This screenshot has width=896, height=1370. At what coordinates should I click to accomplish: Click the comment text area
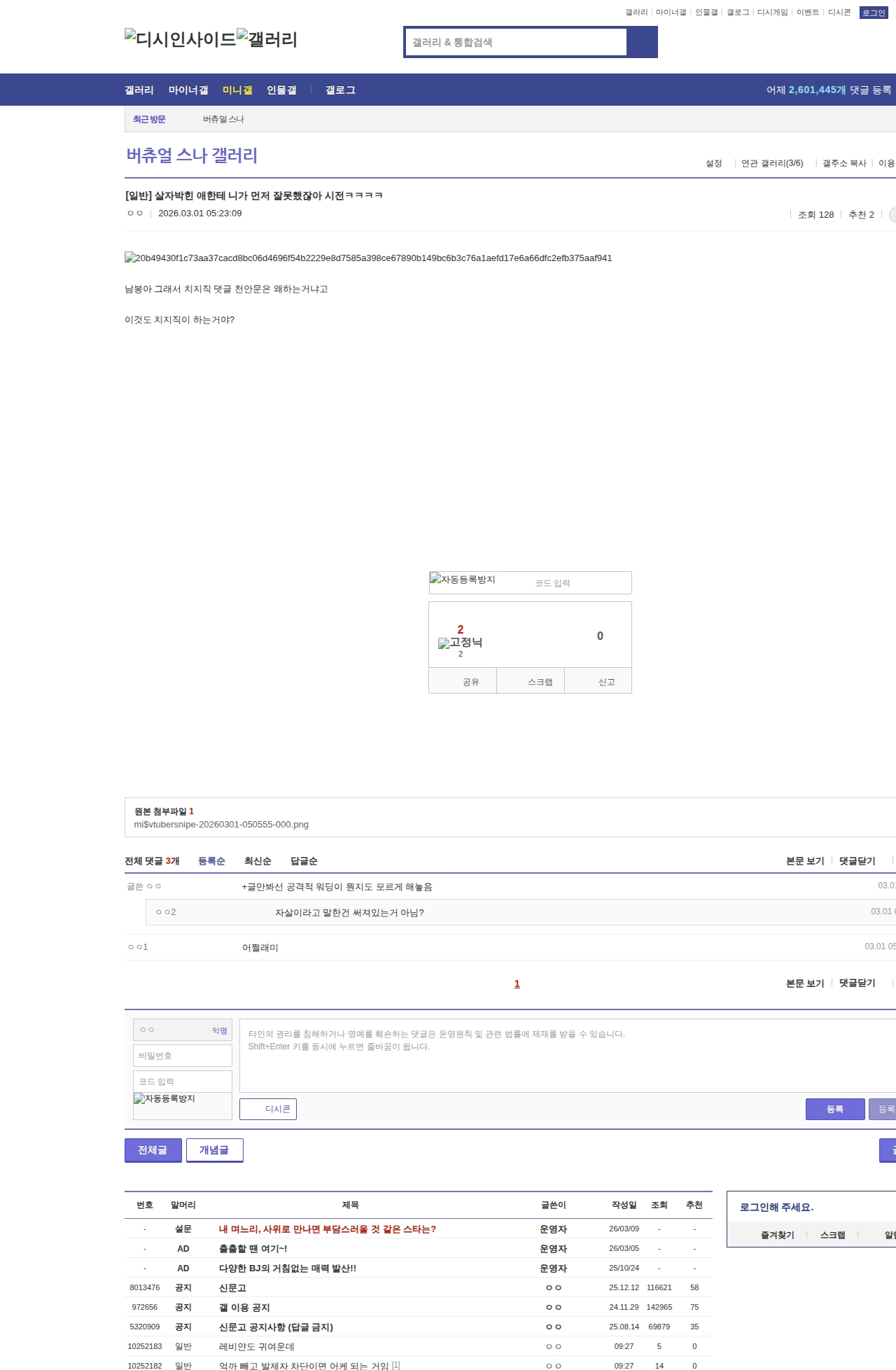(567, 1056)
